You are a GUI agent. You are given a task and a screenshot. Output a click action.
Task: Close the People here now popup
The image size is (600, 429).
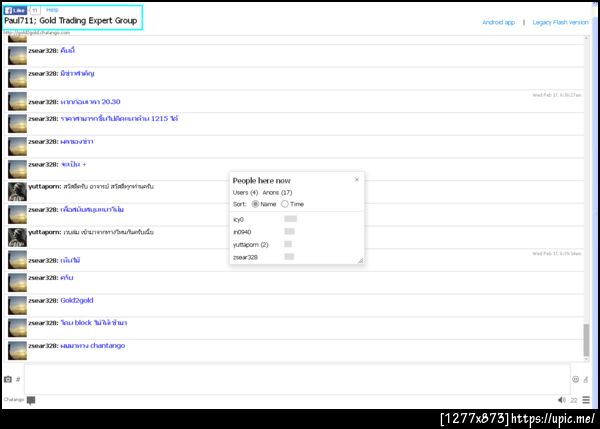(x=357, y=179)
